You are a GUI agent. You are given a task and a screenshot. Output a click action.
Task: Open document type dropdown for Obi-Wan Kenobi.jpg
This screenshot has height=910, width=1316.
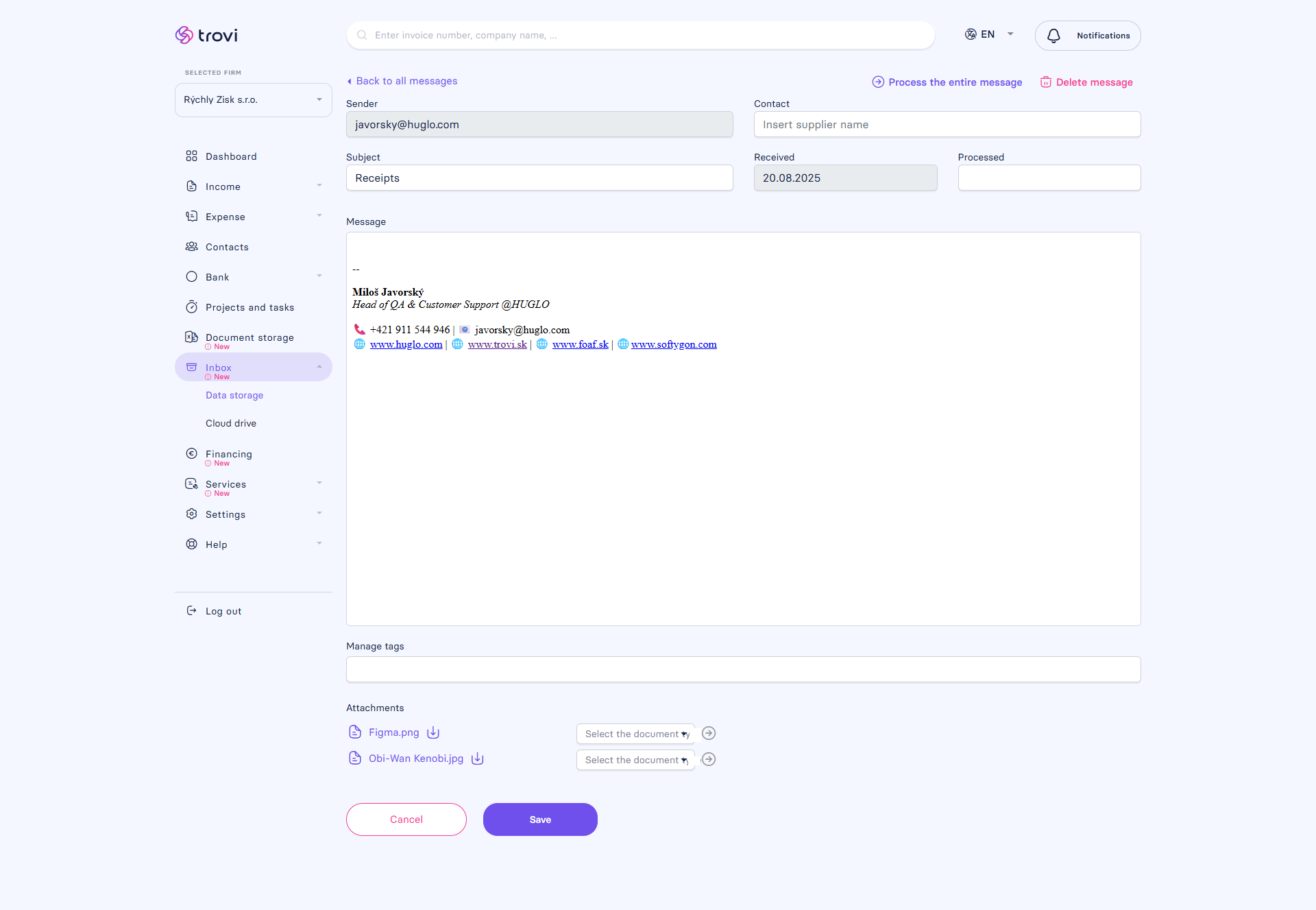tap(635, 760)
